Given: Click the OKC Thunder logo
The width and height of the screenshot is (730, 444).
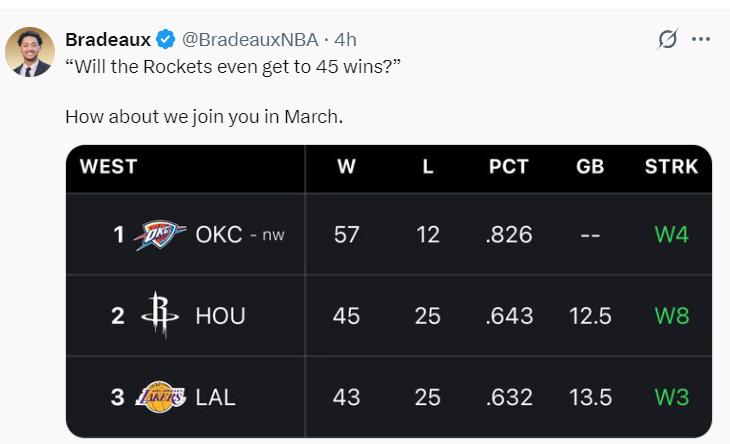Looking at the screenshot, I should [159, 235].
